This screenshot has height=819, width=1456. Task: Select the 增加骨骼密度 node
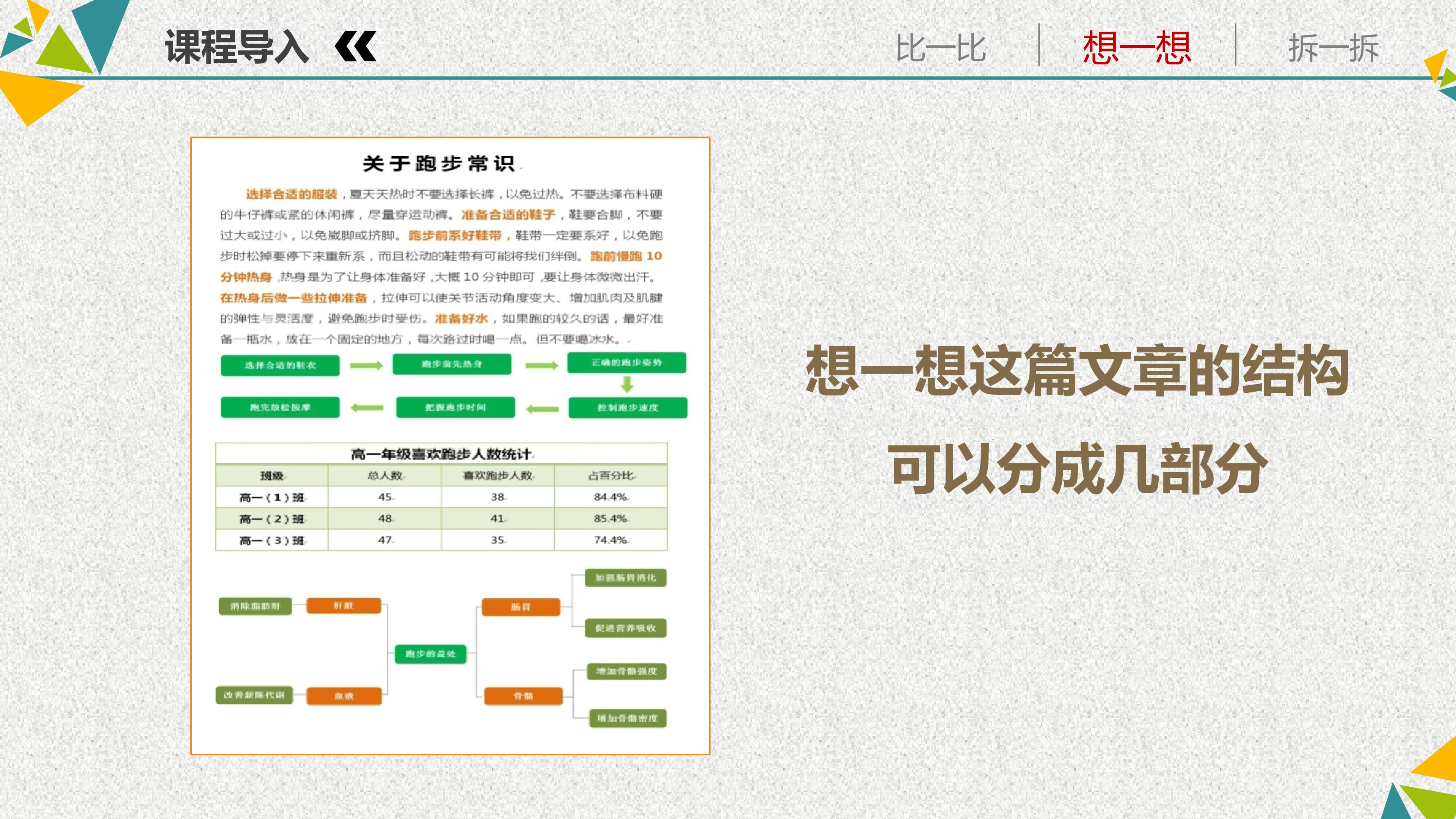tap(628, 719)
